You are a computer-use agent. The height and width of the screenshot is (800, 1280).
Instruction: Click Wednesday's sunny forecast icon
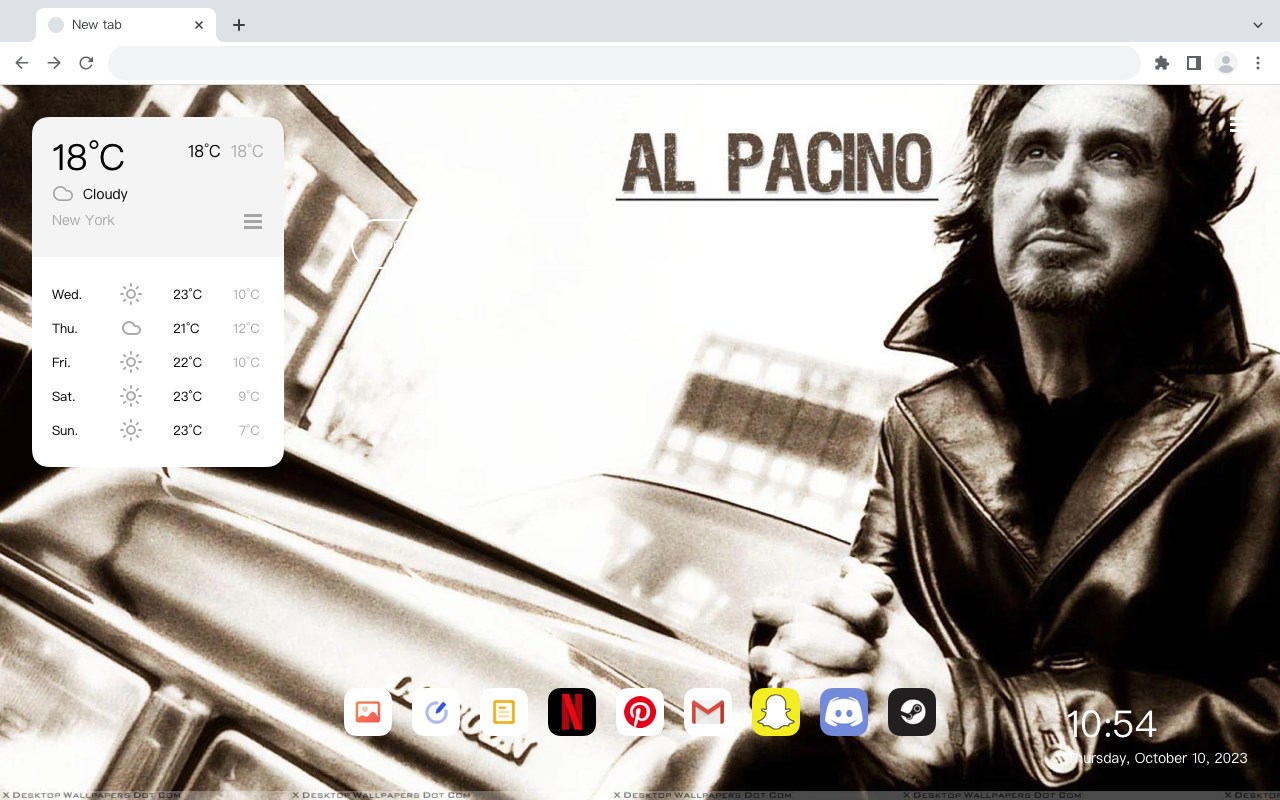[x=131, y=294]
